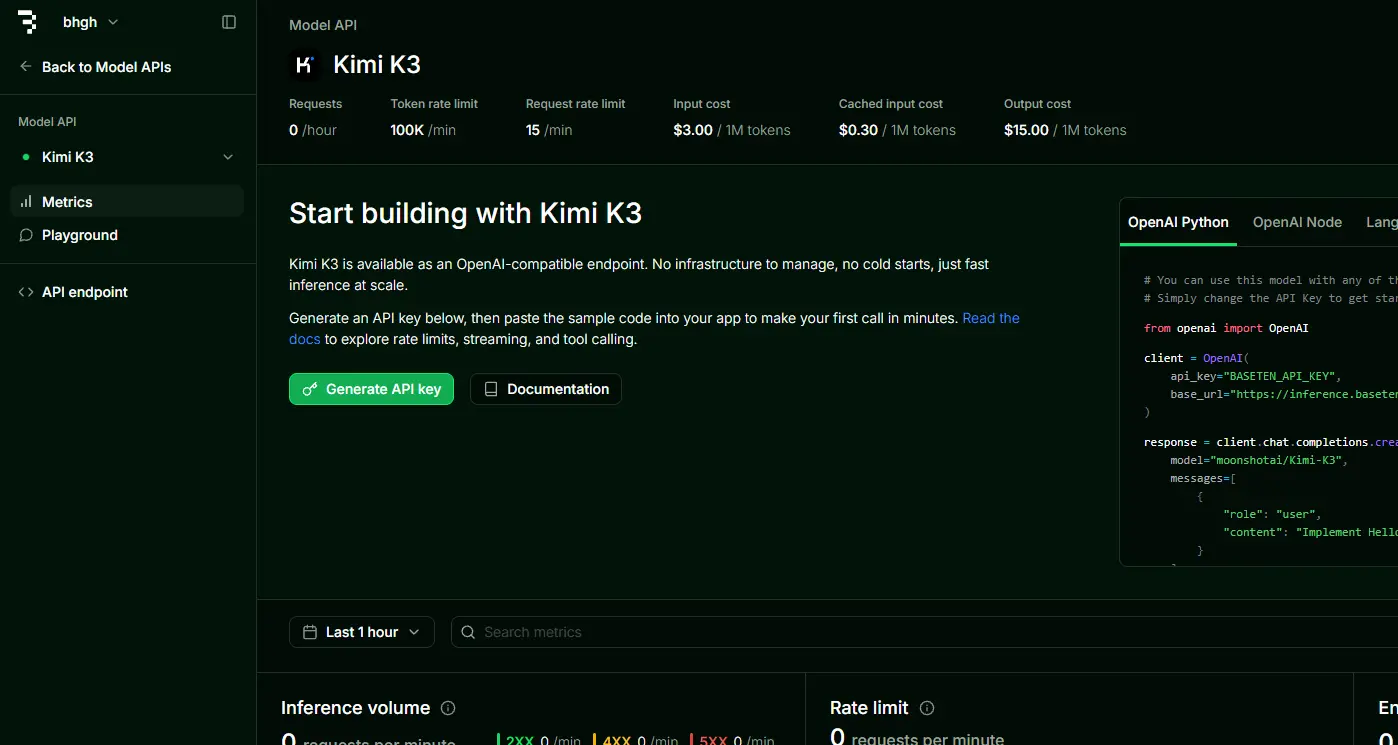Click the Kimi K3 model logo
This screenshot has width=1398, height=745.
point(304,65)
